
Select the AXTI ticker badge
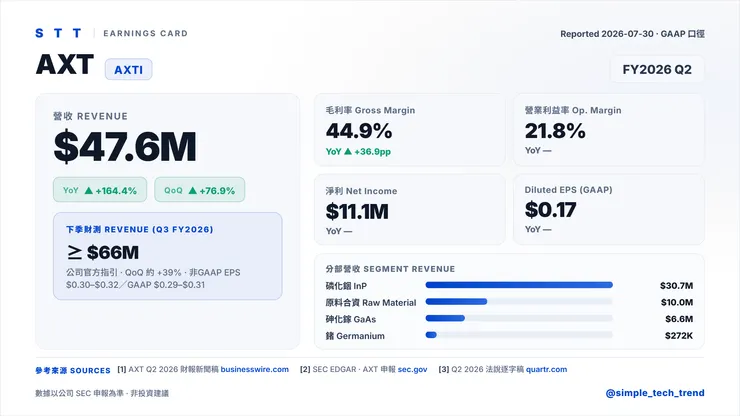click(x=128, y=69)
